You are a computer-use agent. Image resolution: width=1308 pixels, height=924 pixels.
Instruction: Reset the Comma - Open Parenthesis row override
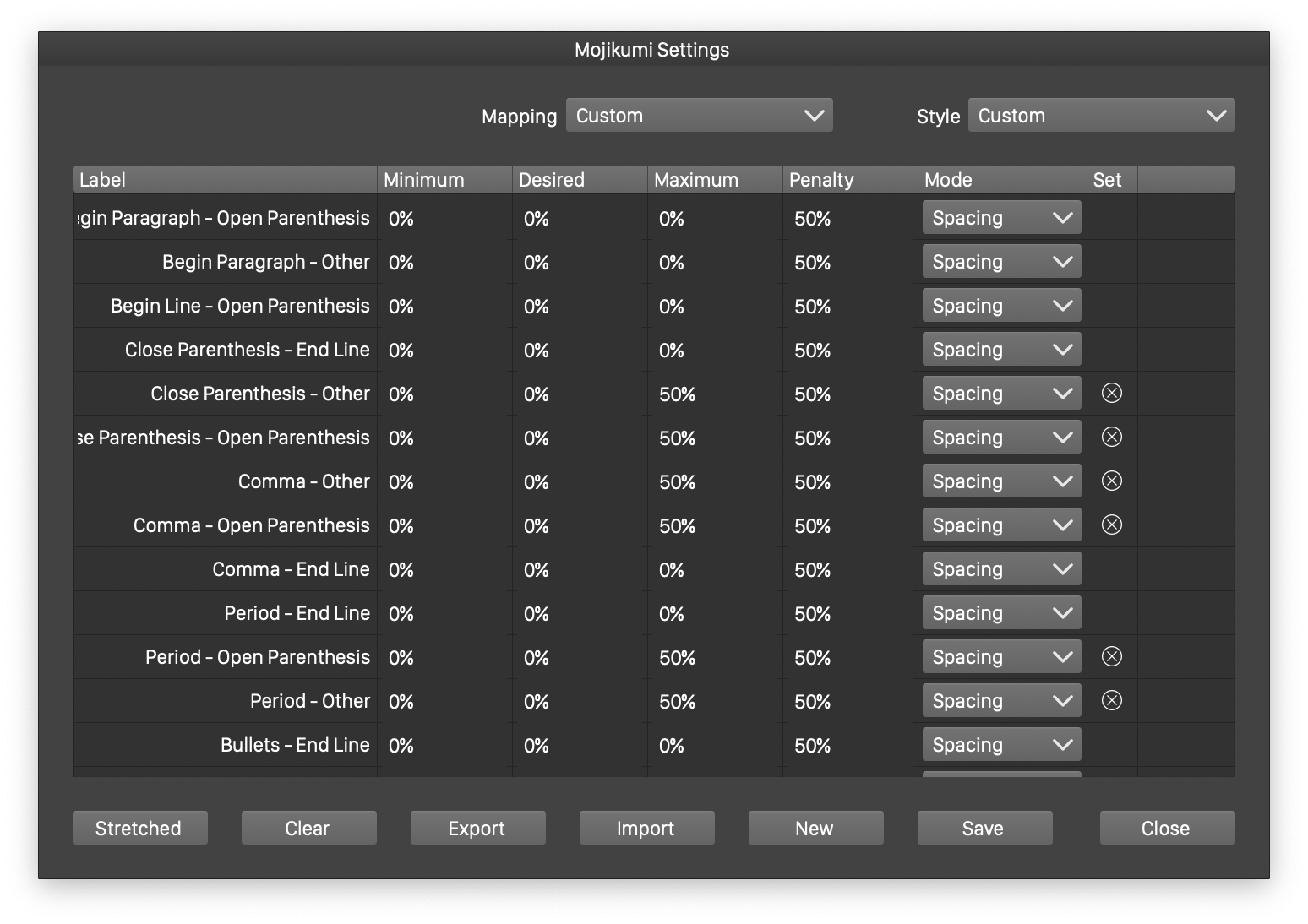[1111, 525]
